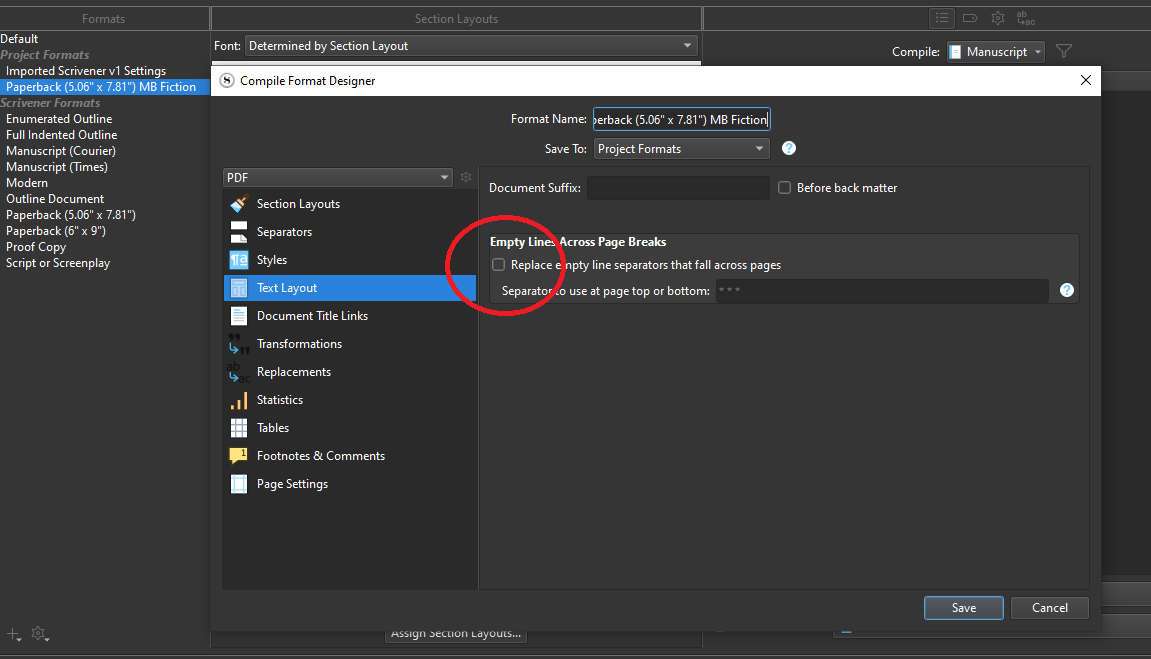1151x659 pixels.
Task: Click the Document Suffix text field
Action: pos(678,188)
